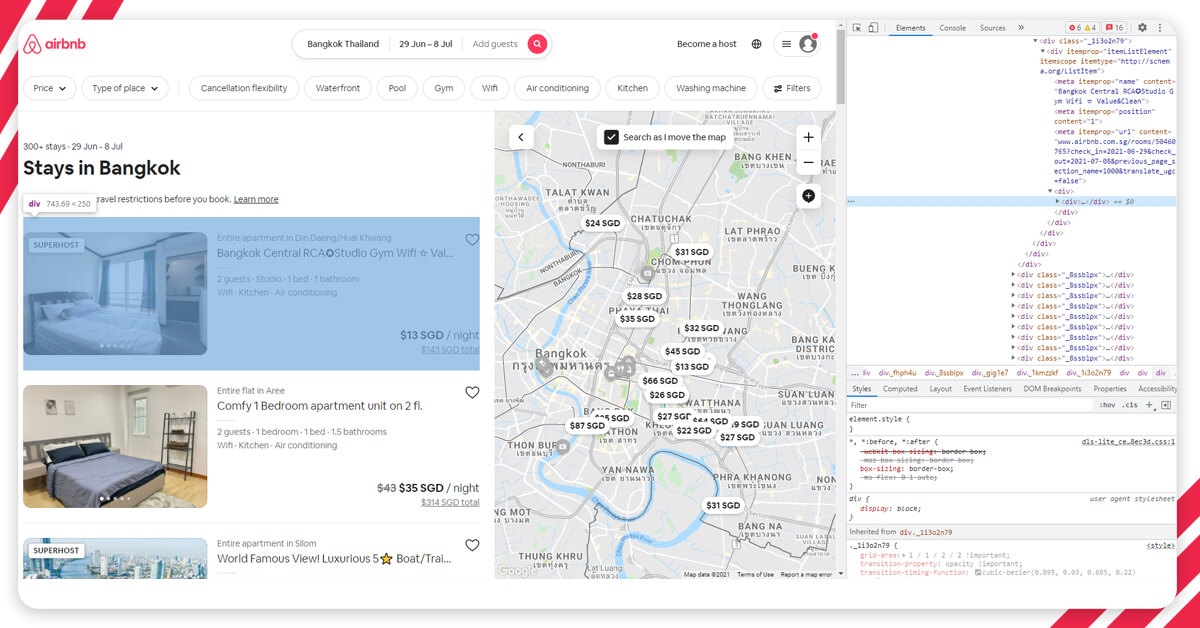Switch to the Console tab
The image size is (1200, 628).
(x=952, y=28)
